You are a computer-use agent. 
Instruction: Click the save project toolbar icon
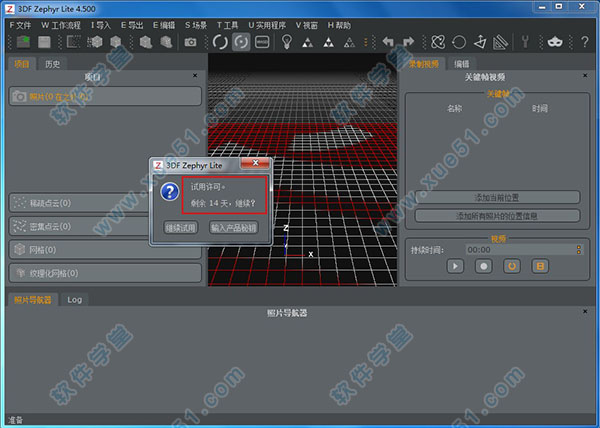tap(44, 42)
